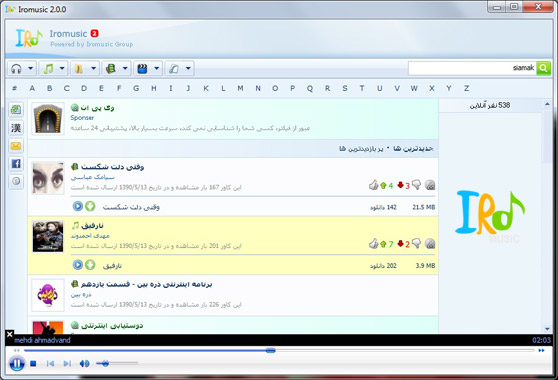Mute the player volume speaker
Image resolution: width=558 pixels, height=380 pixels.
pos(84,364)
